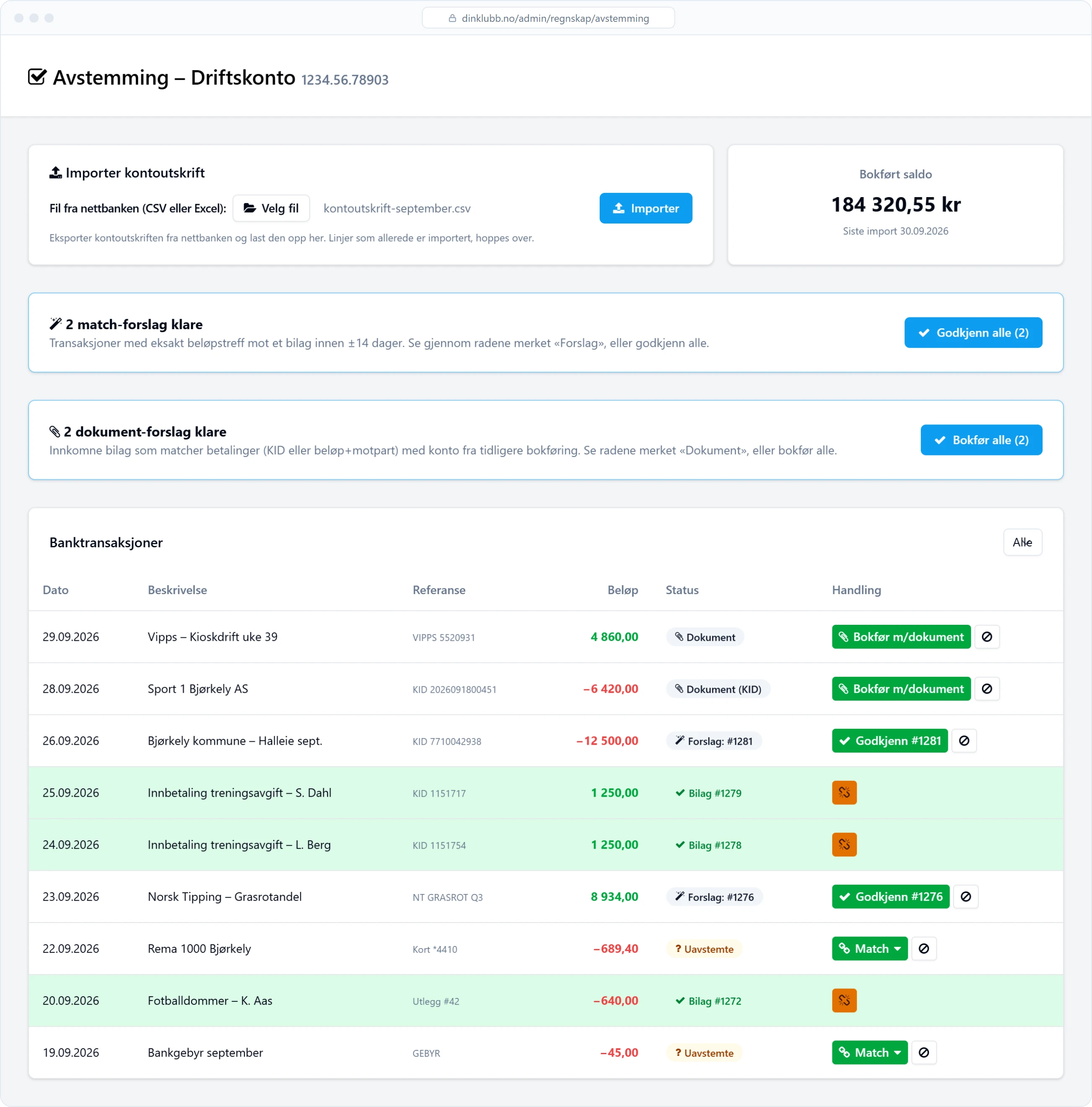Click the Bilag #1279 status link
1092x1107 pixels.
pyautogui.click(x=708, y=793)
